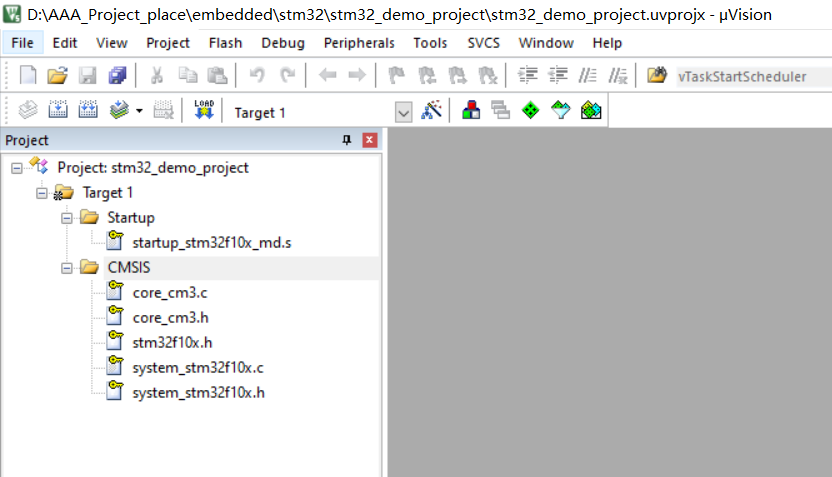Uncomment selection icon
Image resolution: width=832 pixels, height=477 pixels.
click(618, 75)
